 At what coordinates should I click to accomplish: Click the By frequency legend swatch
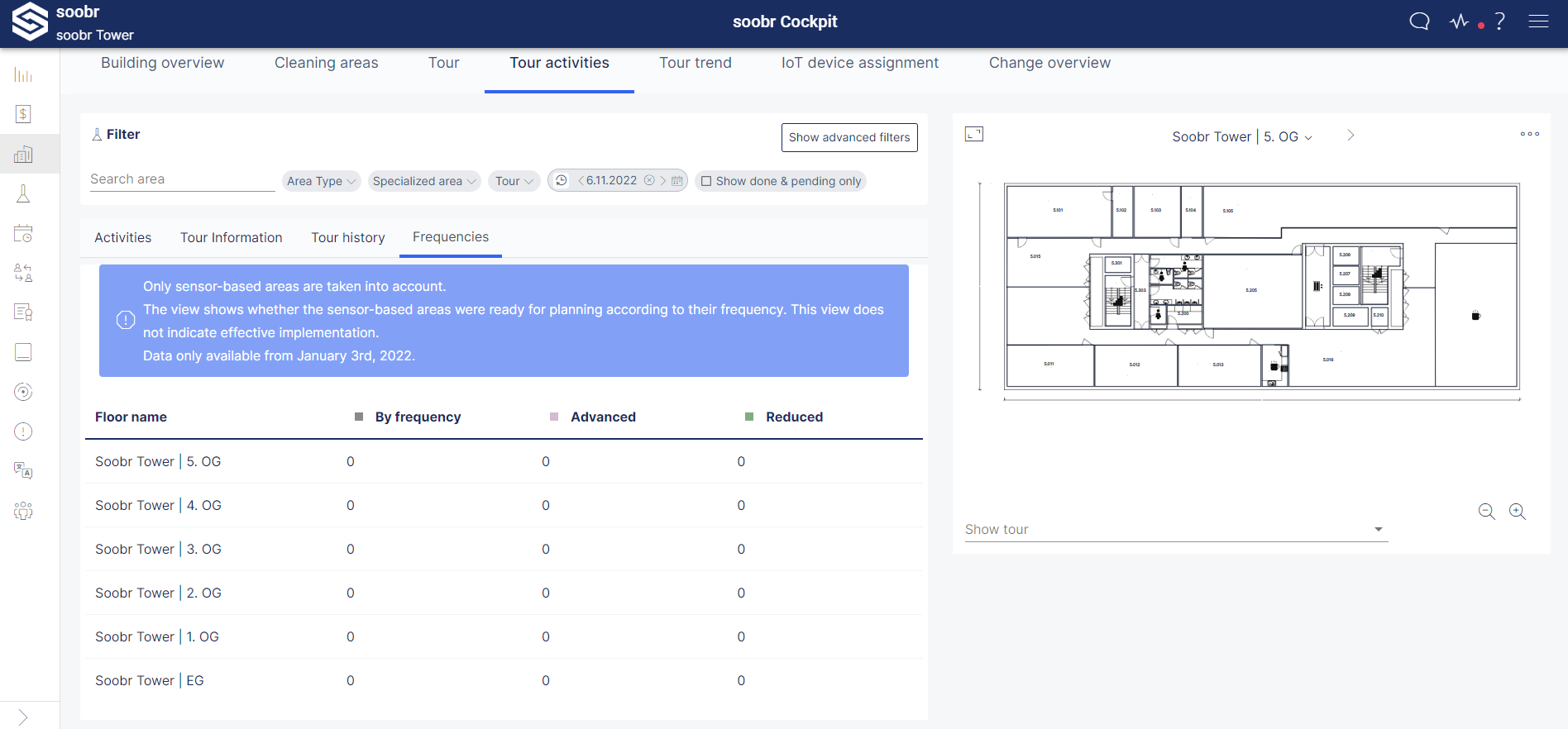point(359,417)
